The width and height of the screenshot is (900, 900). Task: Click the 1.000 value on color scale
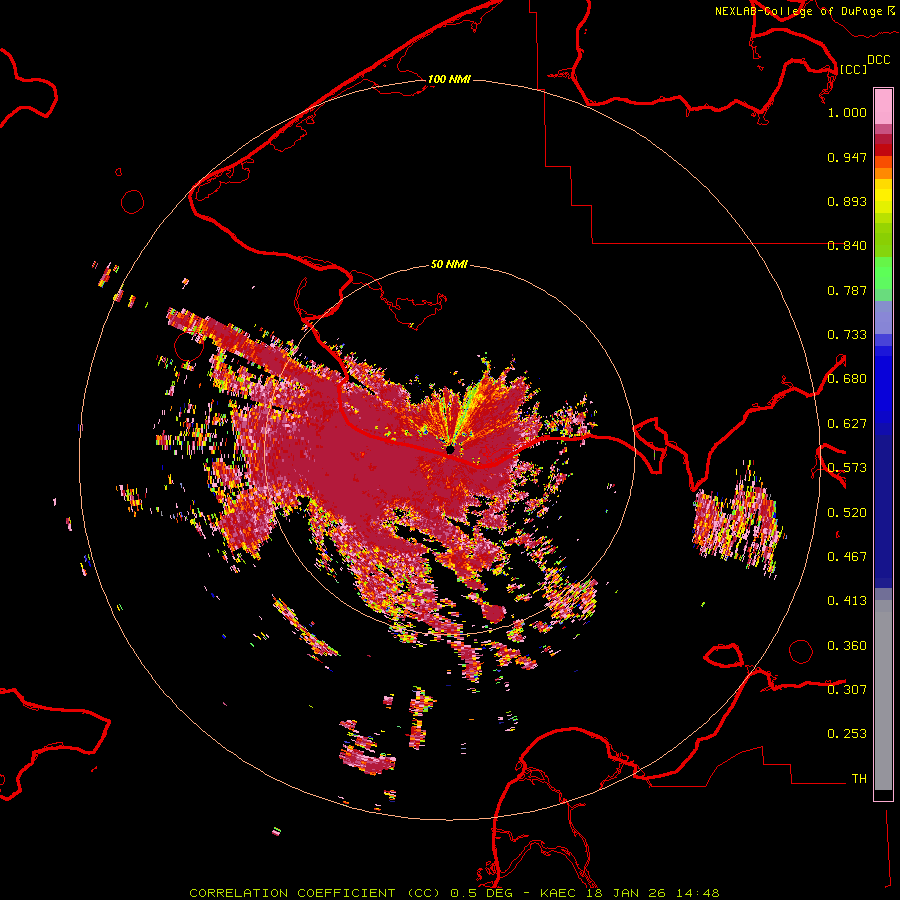tap(847, 112)
